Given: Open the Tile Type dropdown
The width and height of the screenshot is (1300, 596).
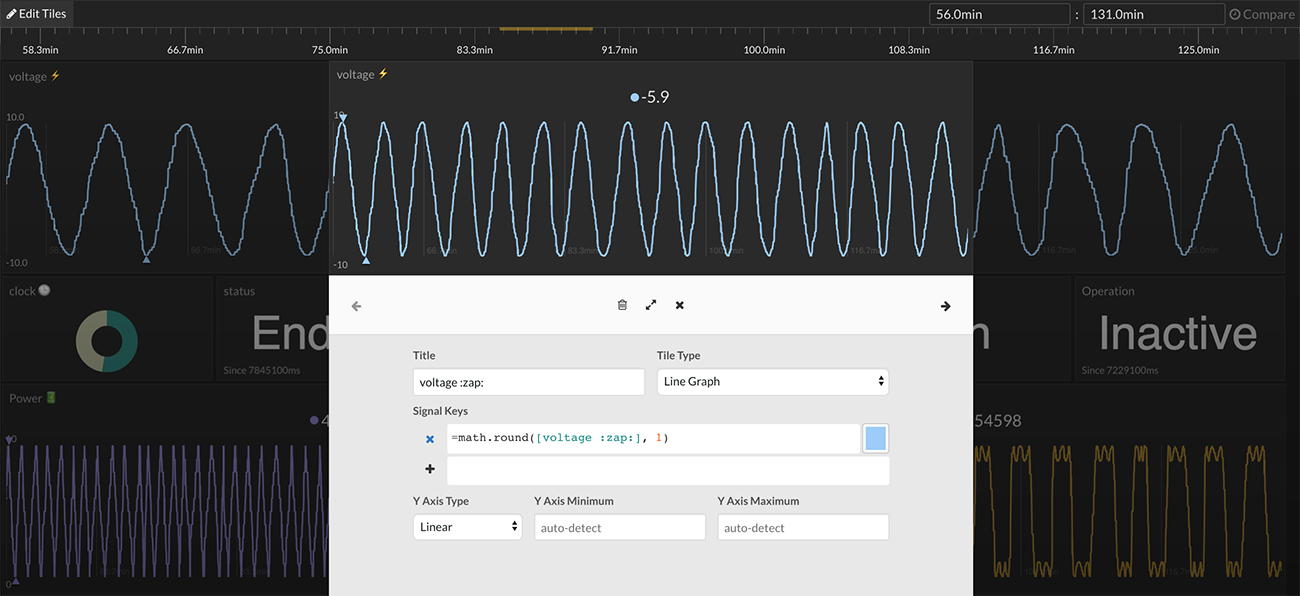Looking at the screenshot, I should pos(772,381).
